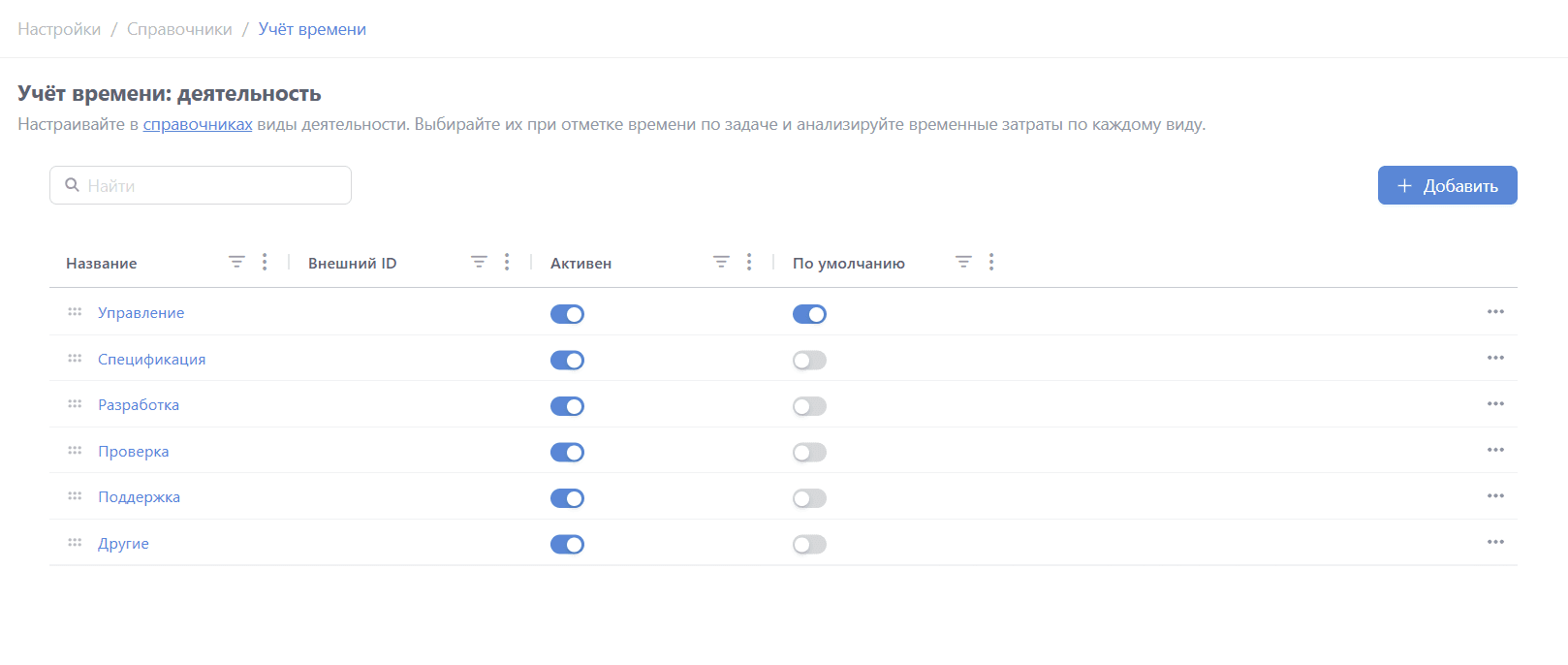Screen dimensions: 1568x665
Task: Open filter for По умолчанию column
Action: tap(963, 263)
